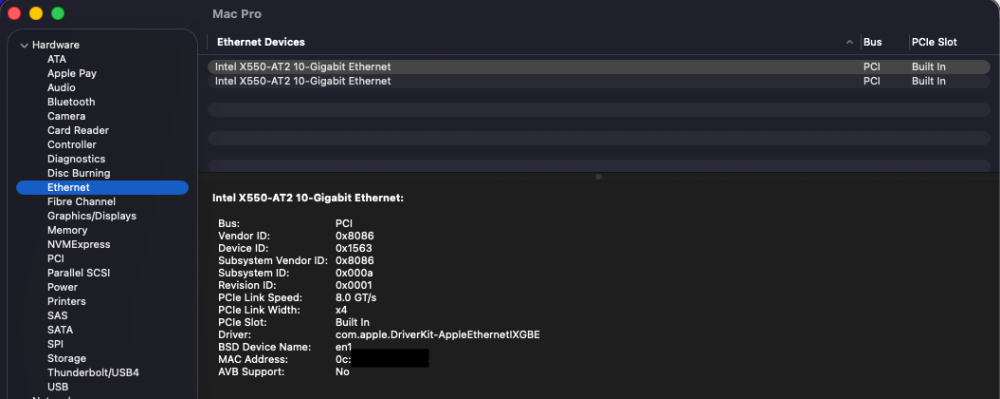Click PCIe Link Width value x4
Image resolution: width=1000 pixels, height=399 pixels.
(x=341, y=310)
